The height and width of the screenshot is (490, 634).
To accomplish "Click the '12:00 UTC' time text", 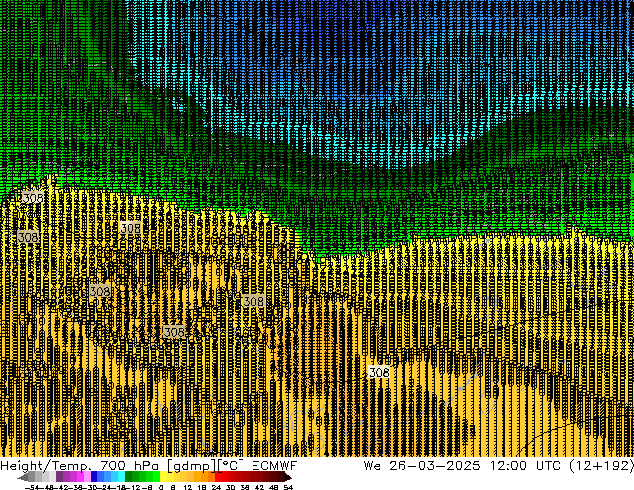I will tap(525, 466).
